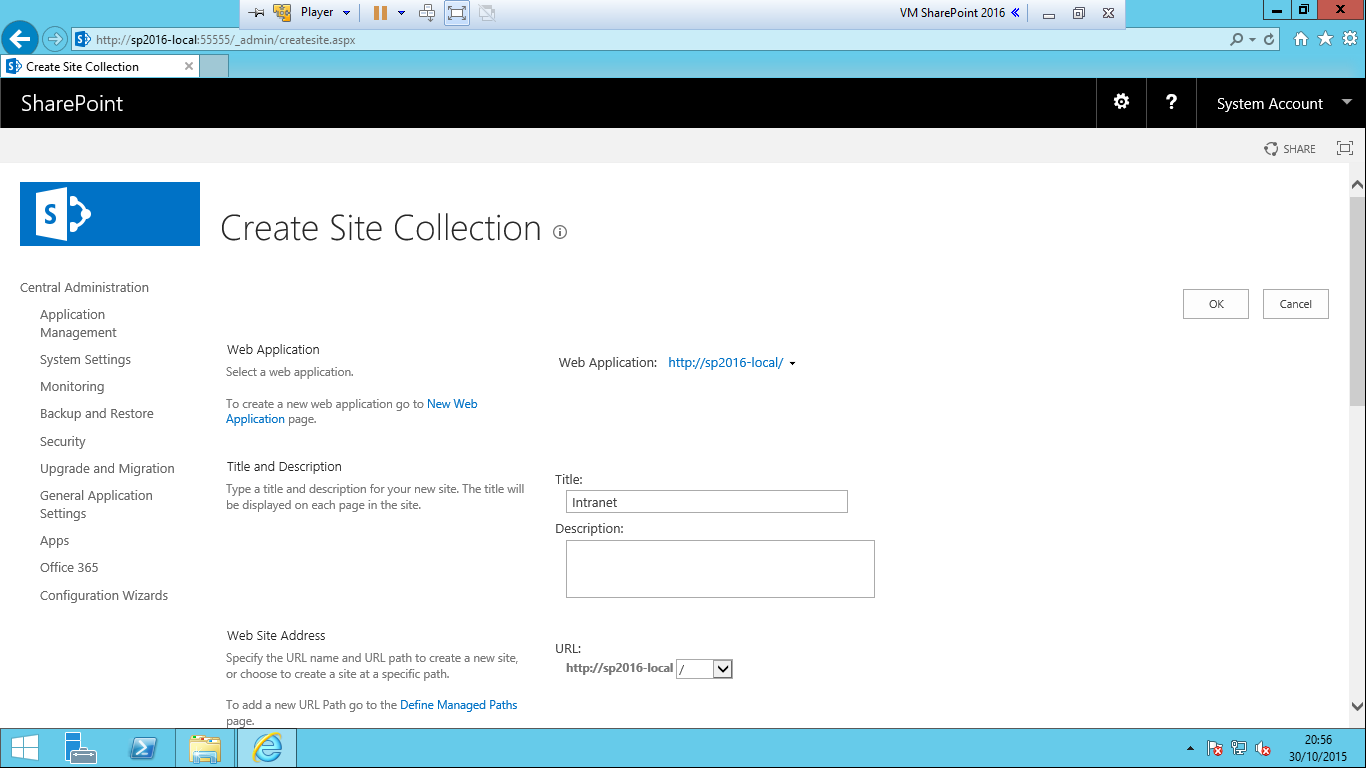Open Apps in the sidebar
This screenshot has width=1366, height=768.
[x=55, y=540]
